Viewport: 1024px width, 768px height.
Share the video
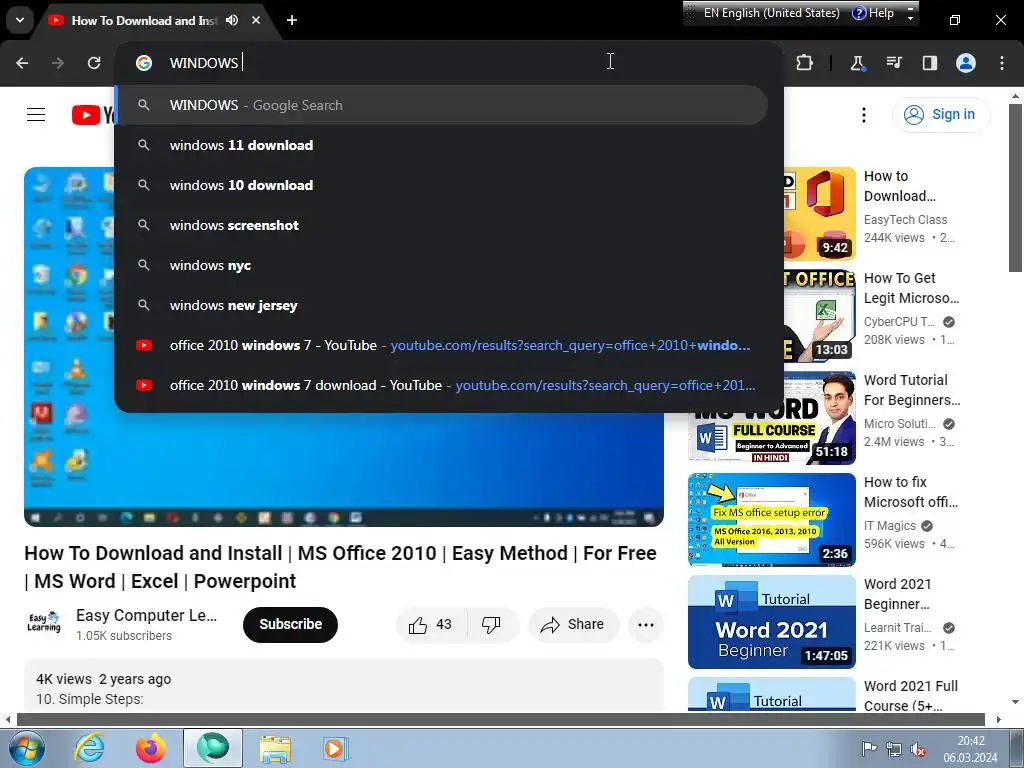click(573, 624)
